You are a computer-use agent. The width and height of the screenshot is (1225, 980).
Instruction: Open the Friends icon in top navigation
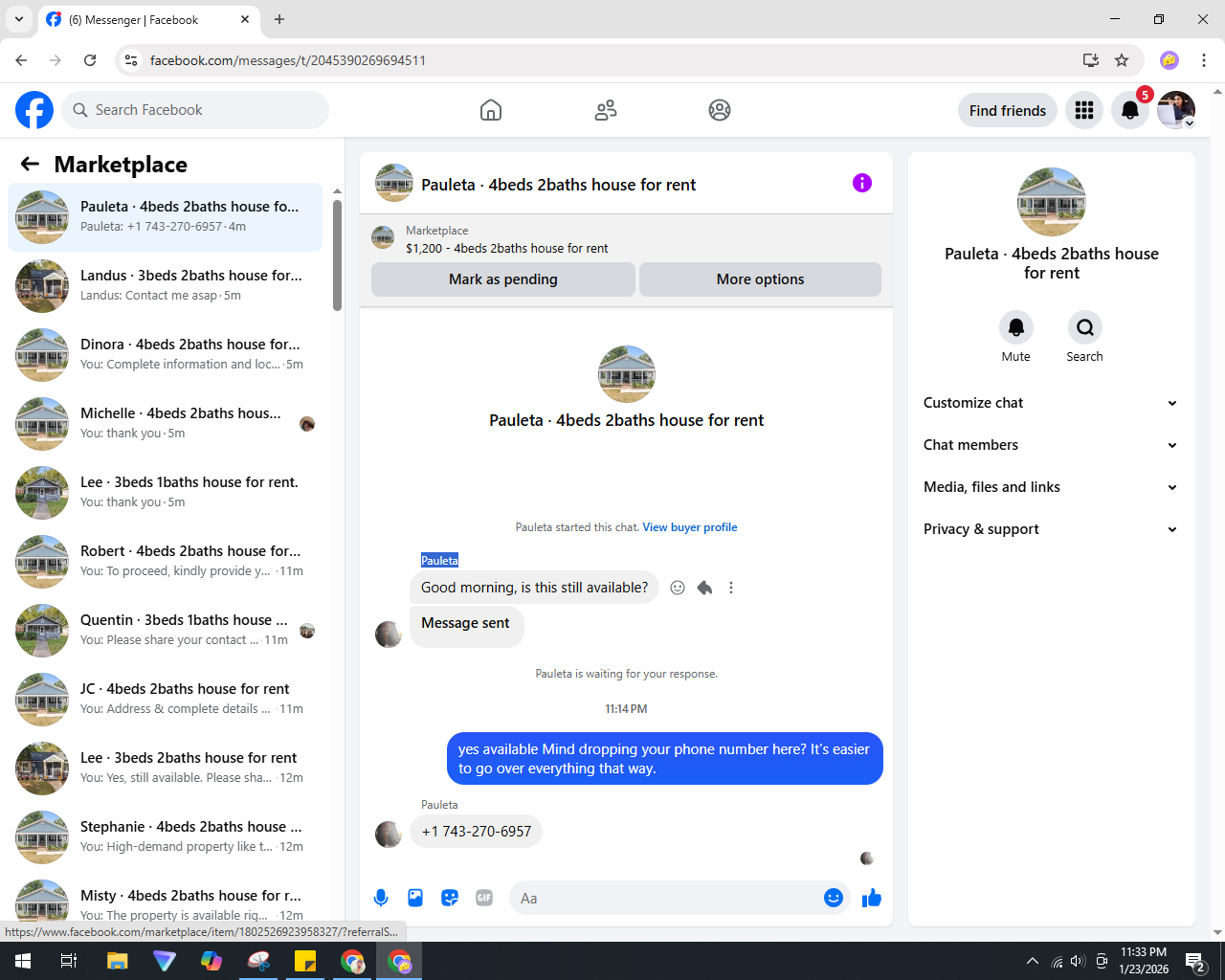[606, 110]
